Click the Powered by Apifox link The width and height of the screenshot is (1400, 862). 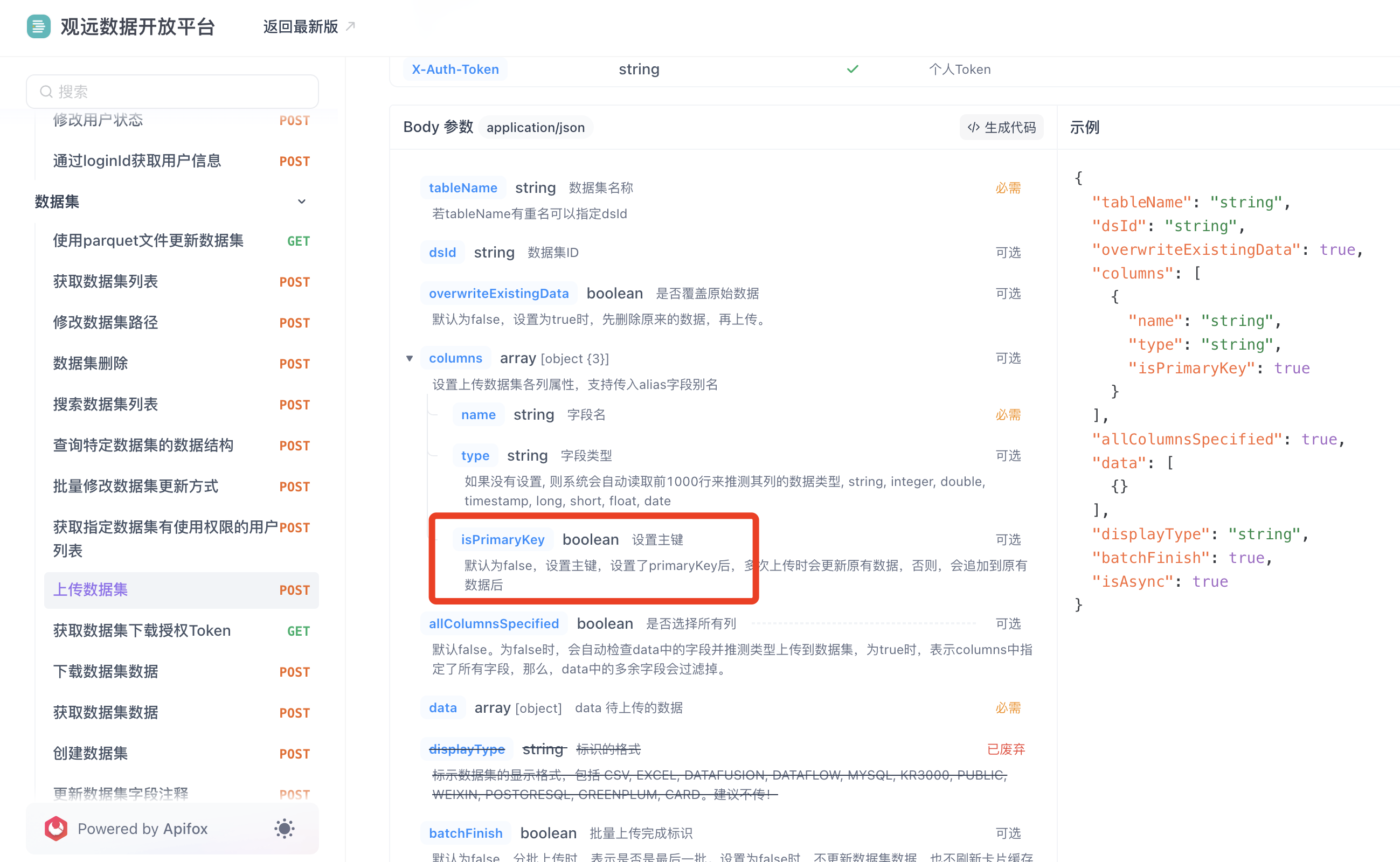(x=142, y=829)
